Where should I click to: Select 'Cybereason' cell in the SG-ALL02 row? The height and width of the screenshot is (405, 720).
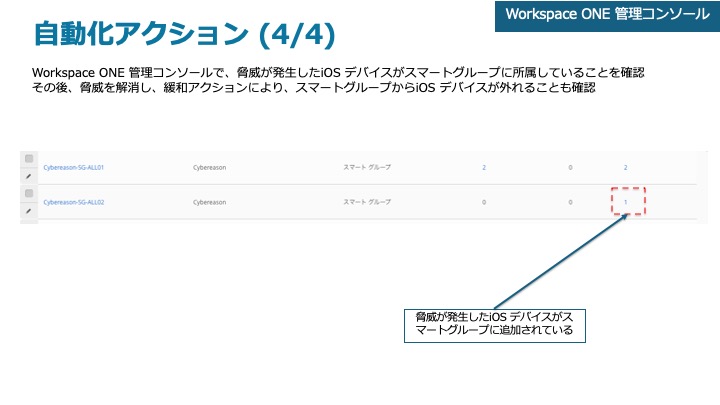209,202
